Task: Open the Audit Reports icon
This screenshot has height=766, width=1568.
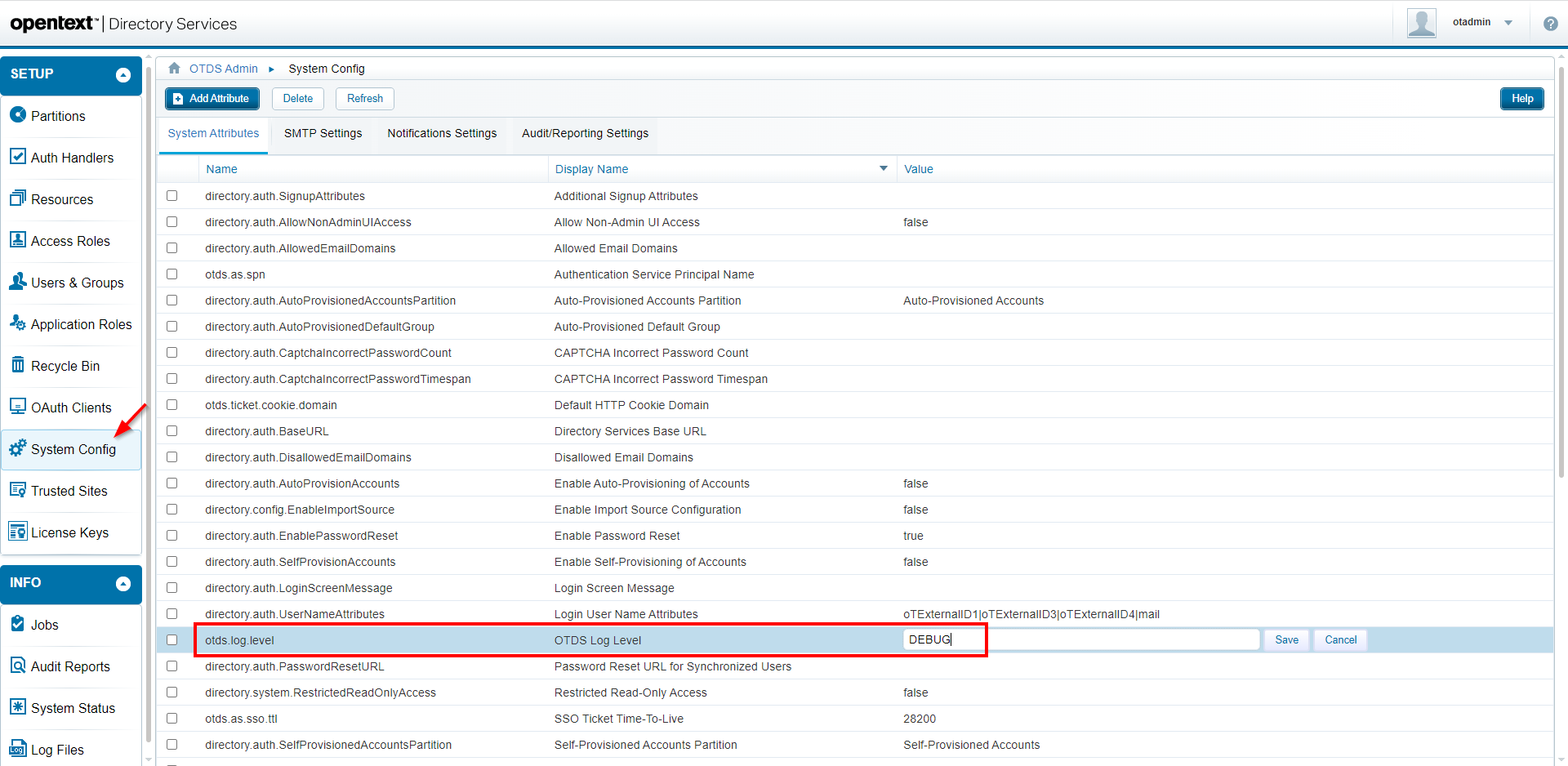Action: pos(18,666)
